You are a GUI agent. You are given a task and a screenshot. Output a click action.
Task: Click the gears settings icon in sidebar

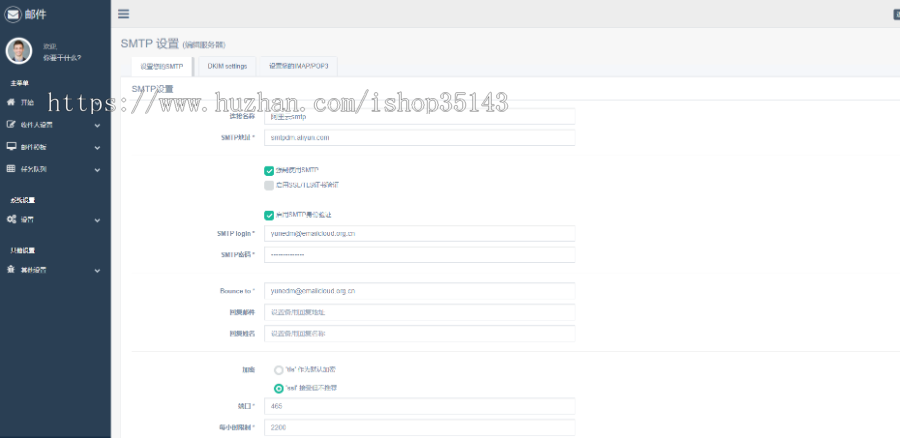[11, 219]
